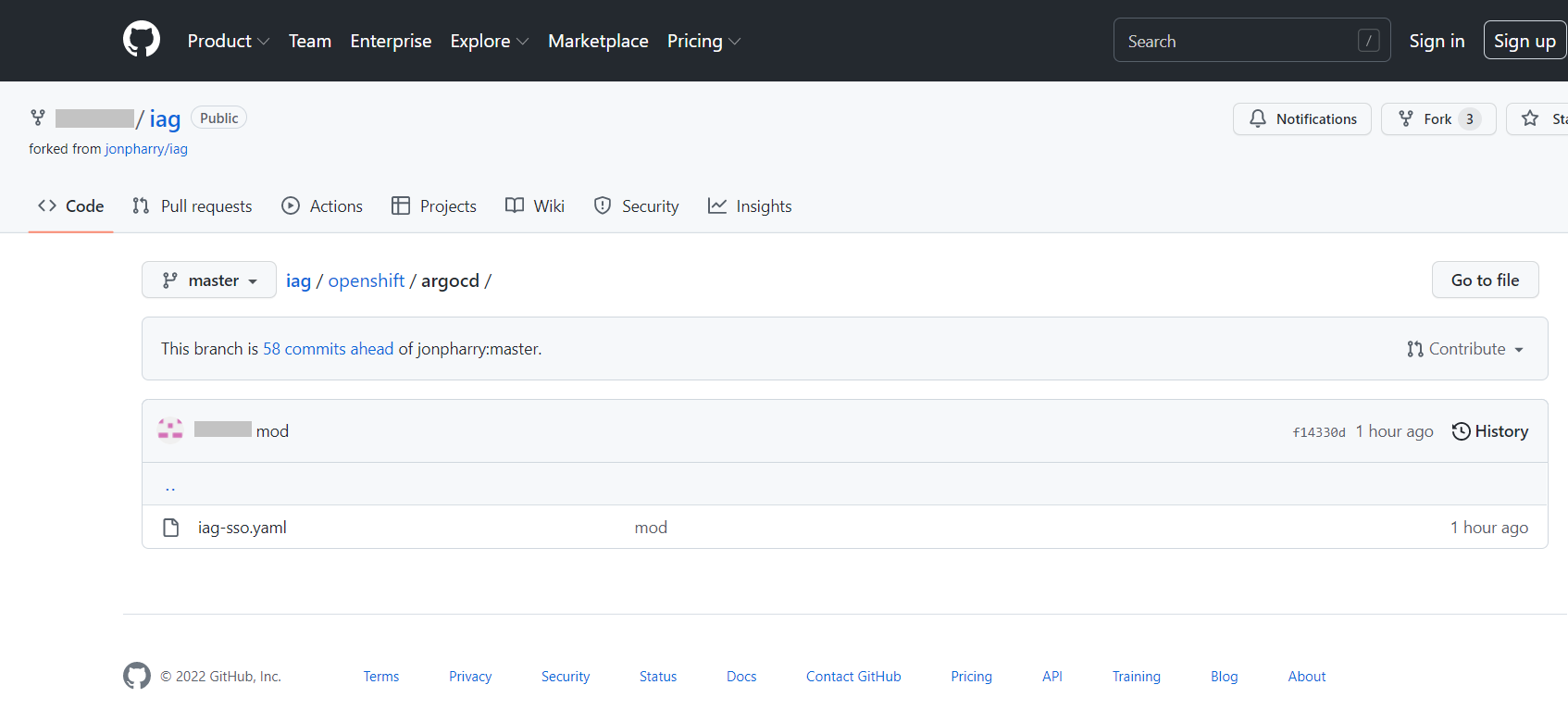
Task: Click the fork count badge showing 3
Action: coord(1470,118)
